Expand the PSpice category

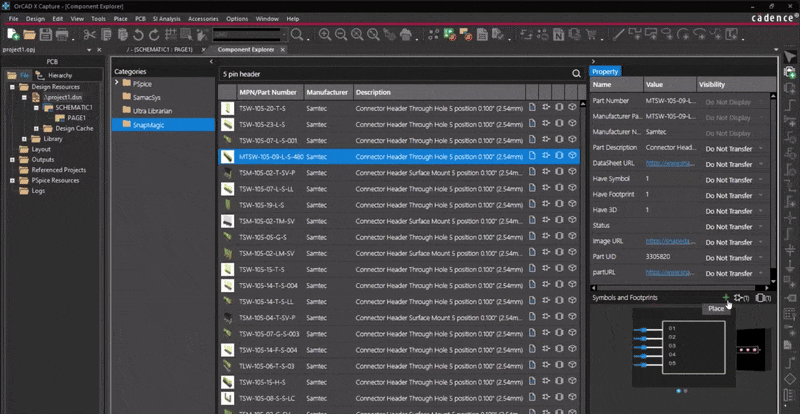[x=117, y=83]
